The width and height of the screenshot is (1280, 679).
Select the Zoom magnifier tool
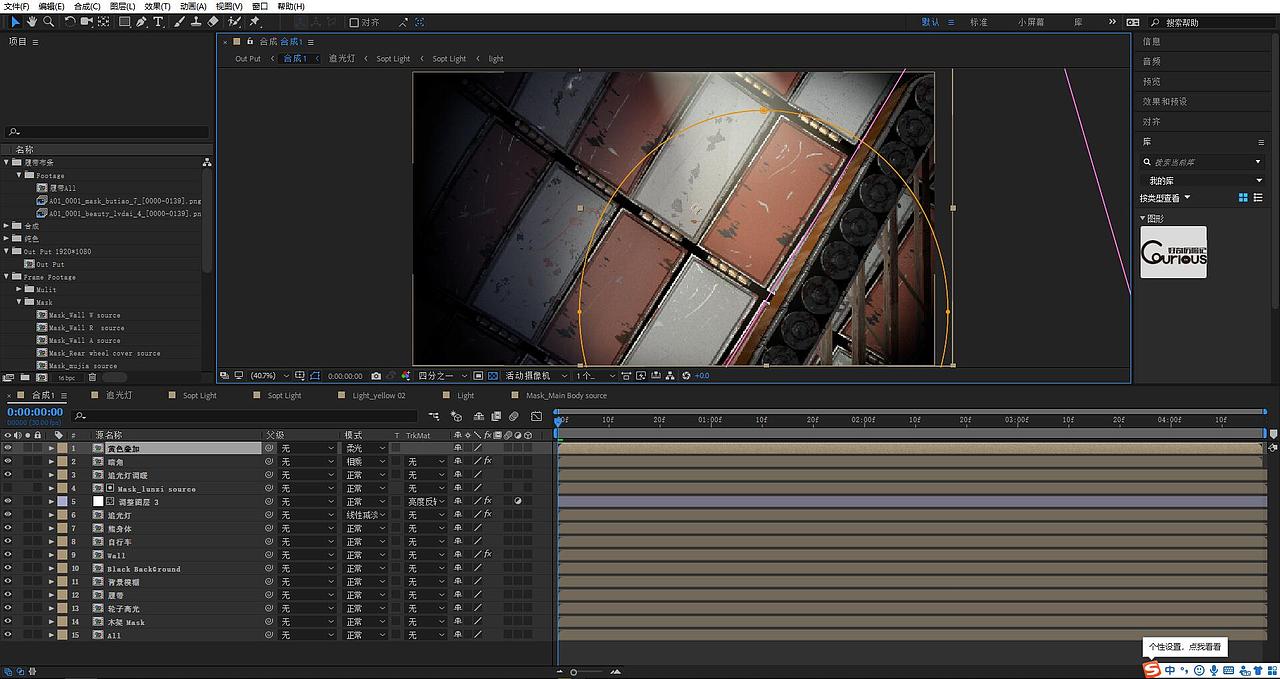point(48,21)
